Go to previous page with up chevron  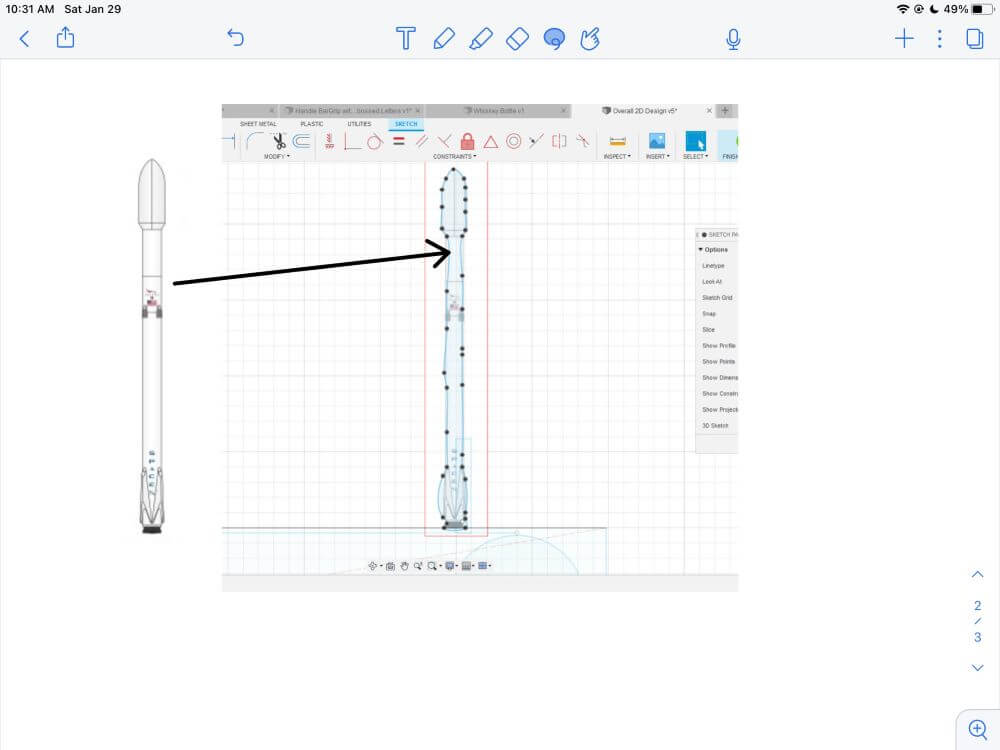pyautogui.click(x=977, y=575)
